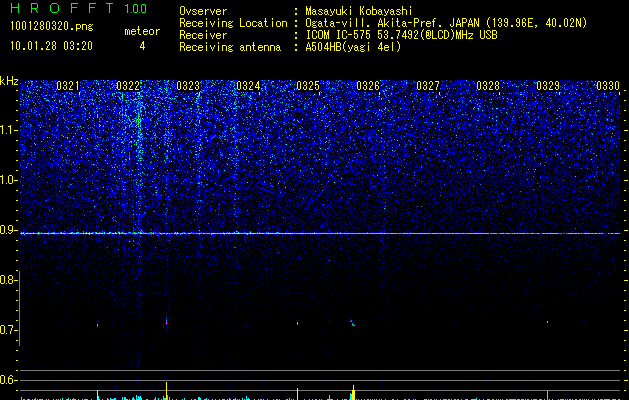Click the ICOM IC-575 receiver description
Screen dimensions: 629x400
(x=401, y=35)
